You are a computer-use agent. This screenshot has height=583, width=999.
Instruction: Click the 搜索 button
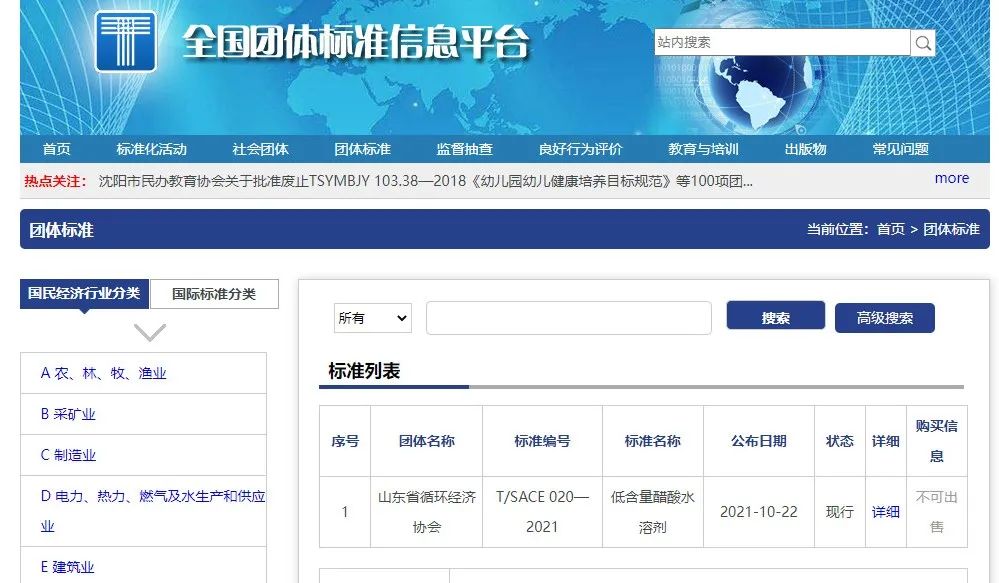pyautogui.click(x=775, y=317)
